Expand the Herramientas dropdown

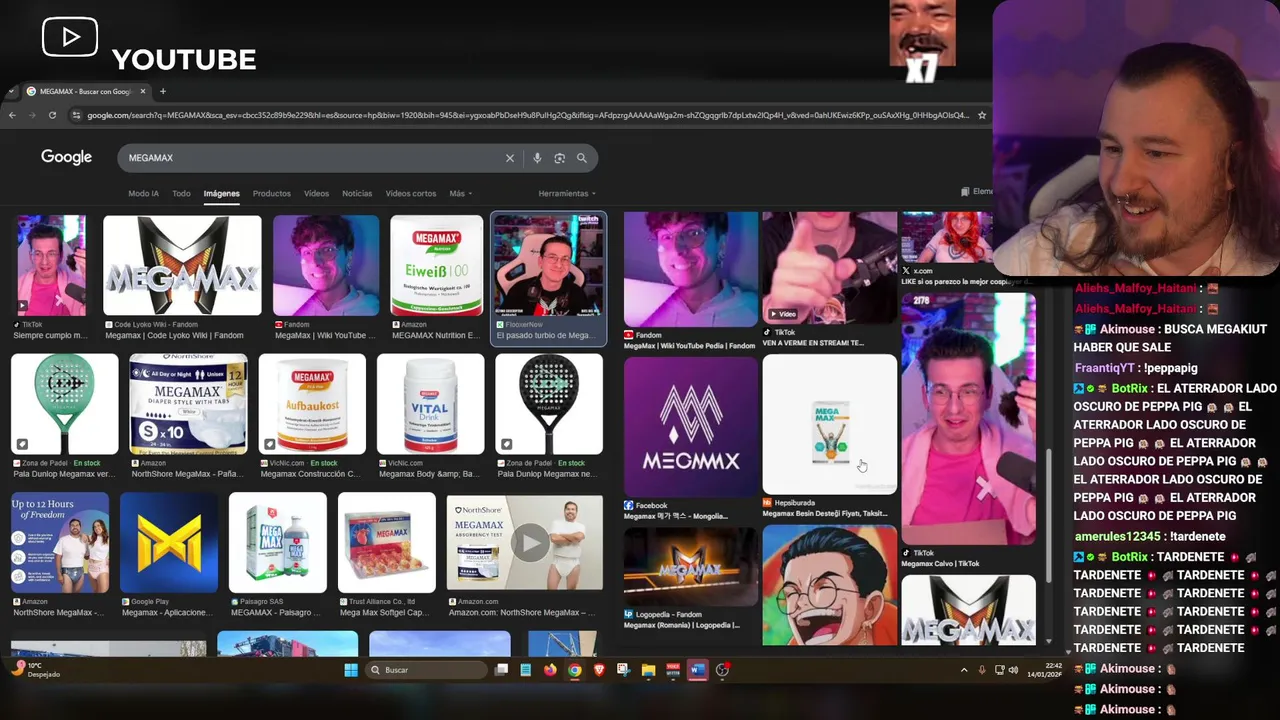pos(567,193)
